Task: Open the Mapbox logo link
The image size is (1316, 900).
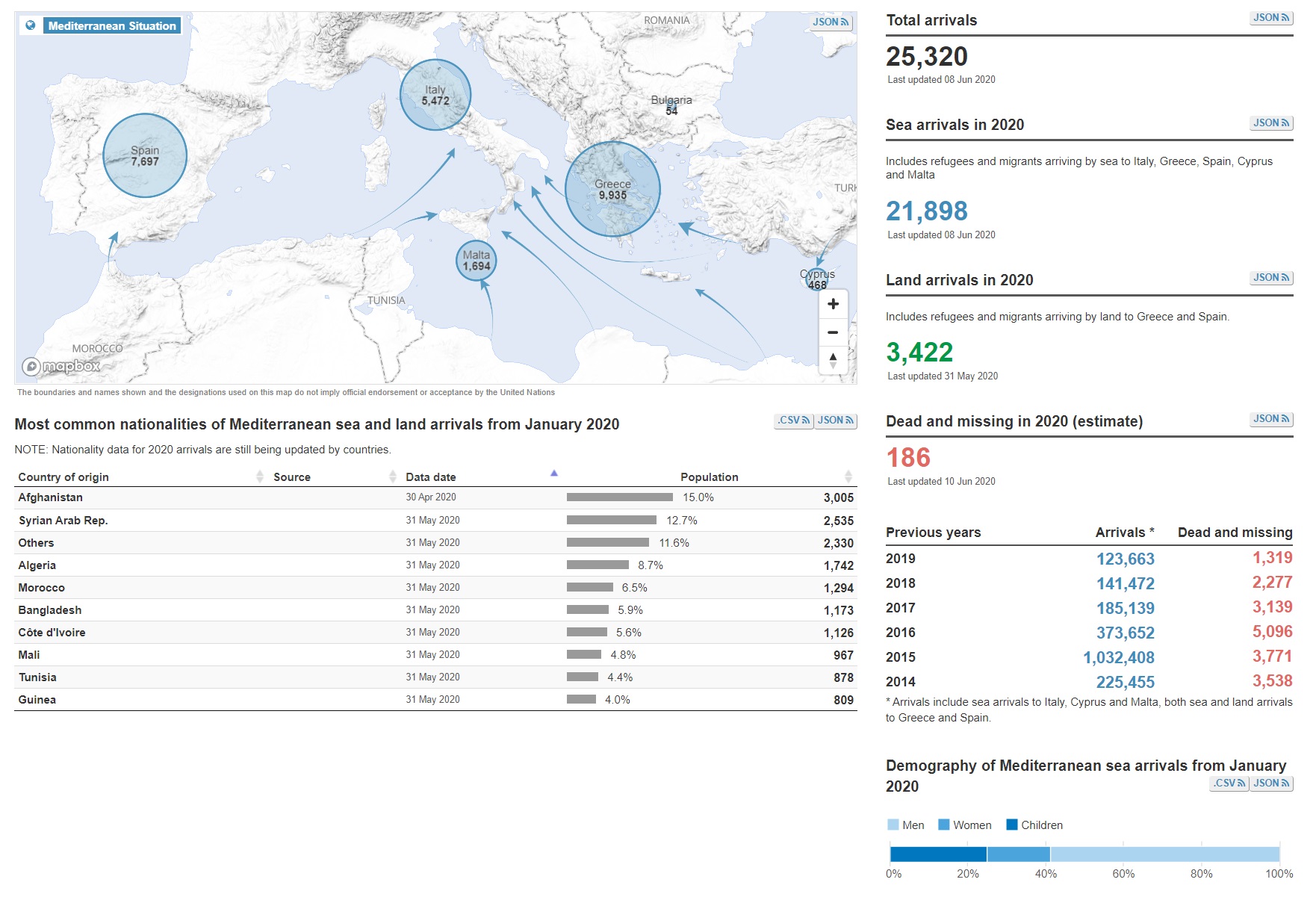Action: (x=61, y=366)
